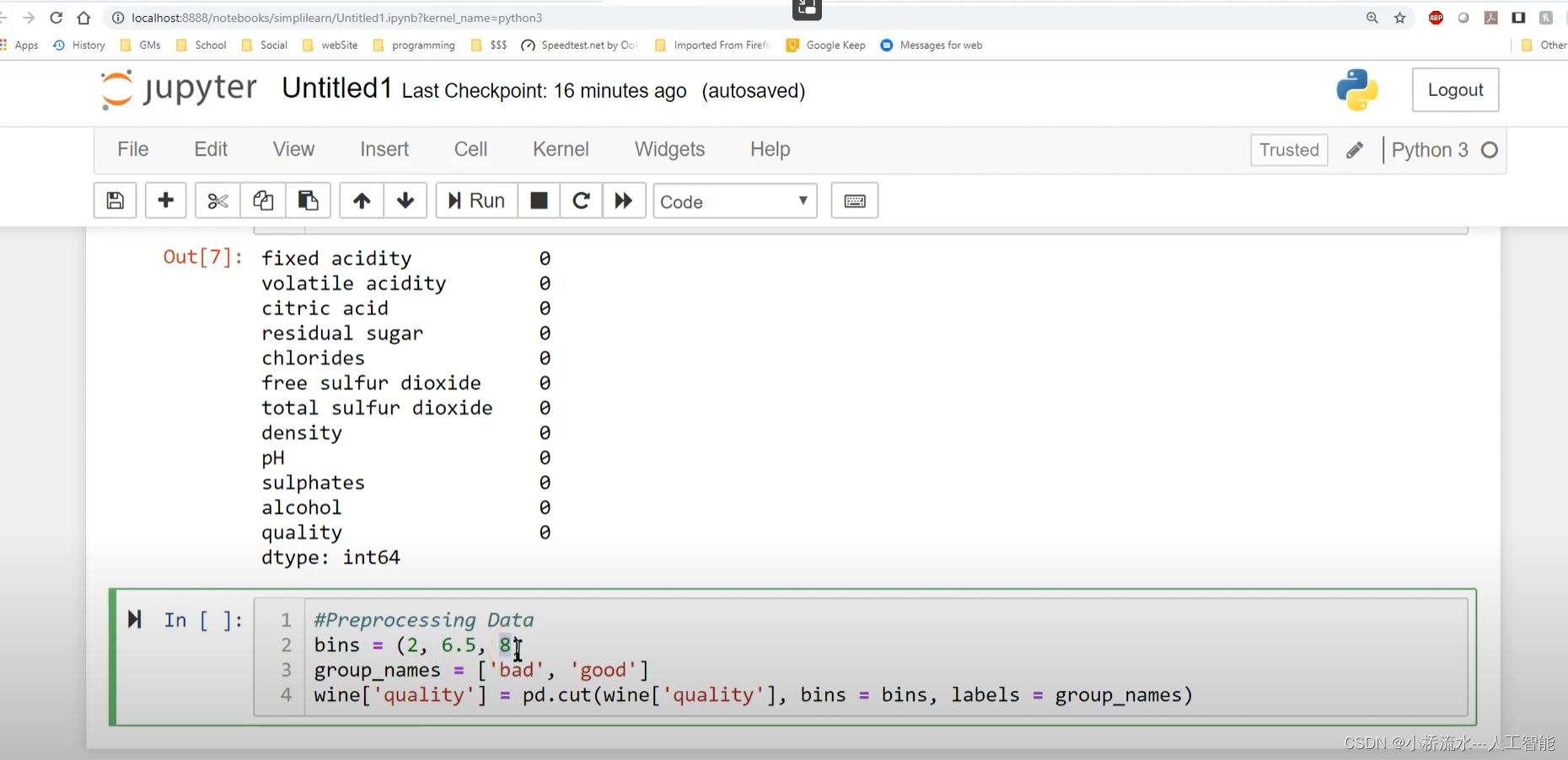
Task: Click the Jupyter logo
Action: (x=179, y=89)
